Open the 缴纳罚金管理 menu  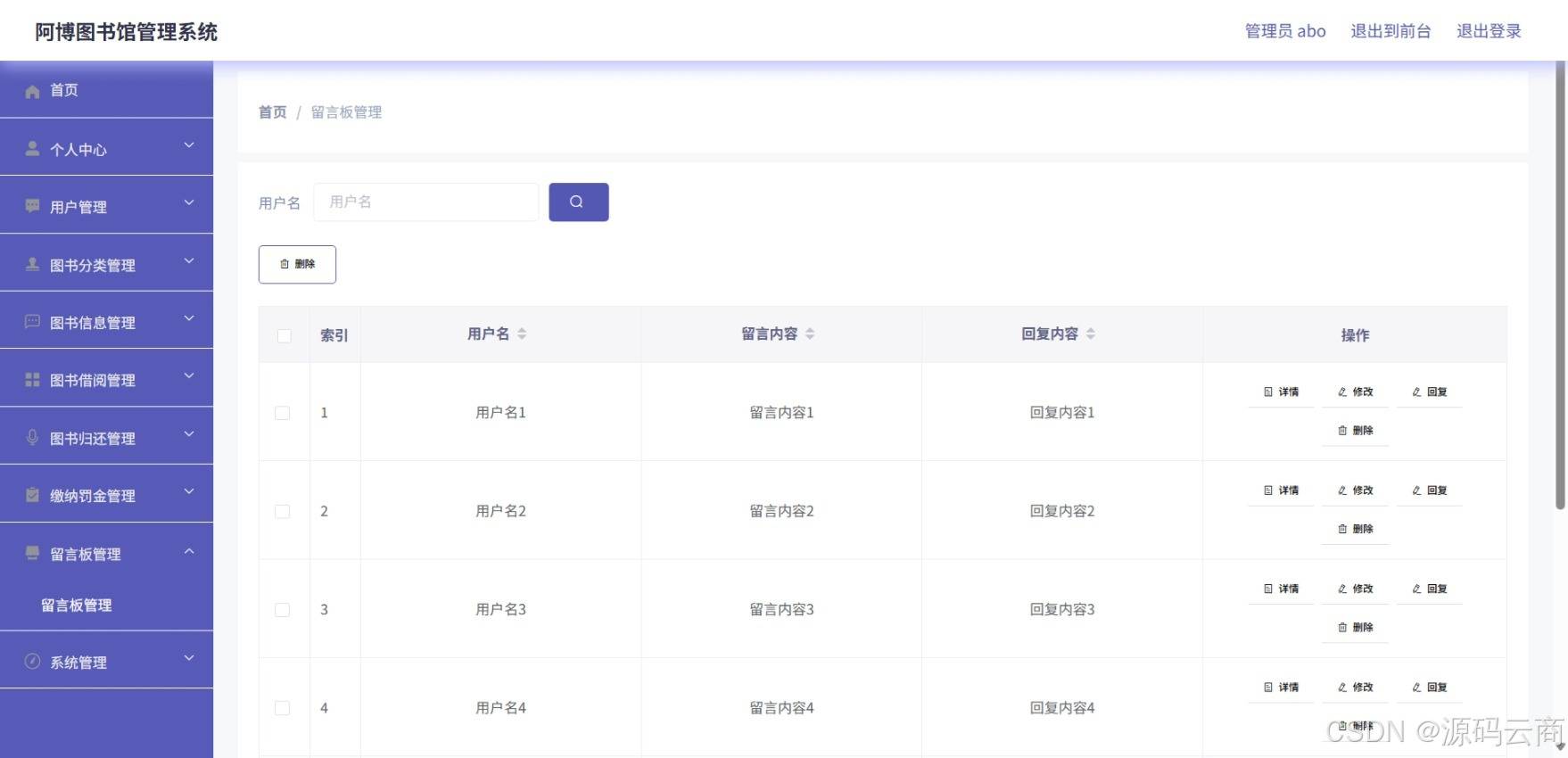coord(106,495)
